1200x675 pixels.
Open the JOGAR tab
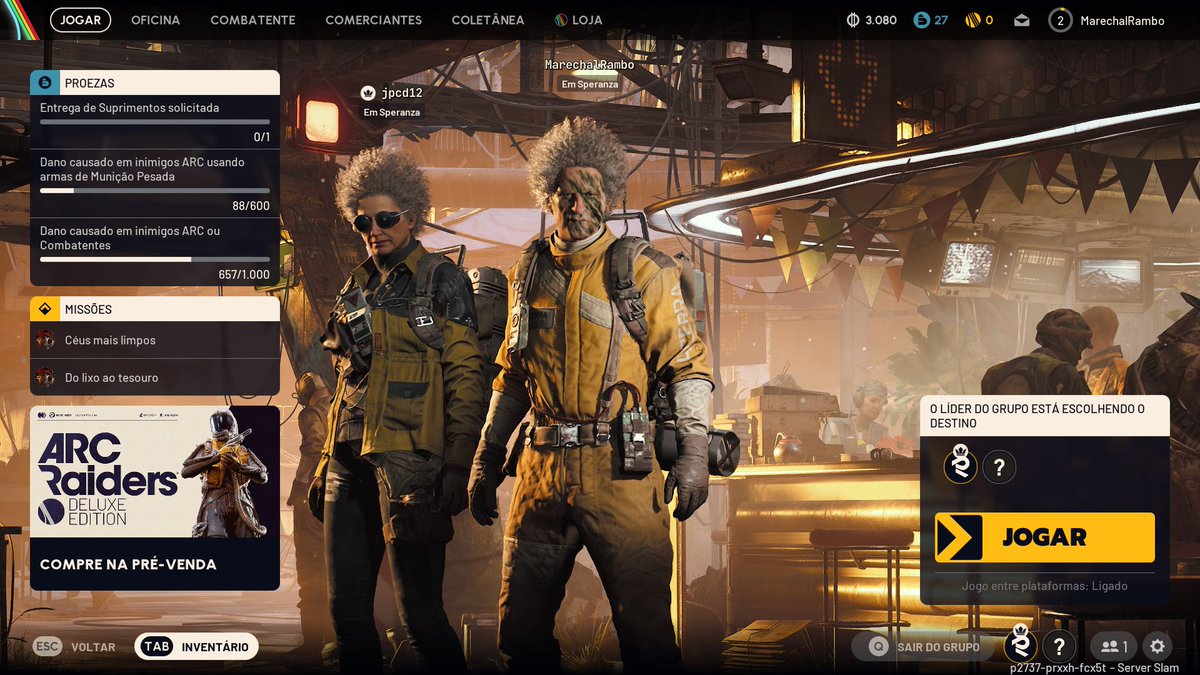pos(80,20)
